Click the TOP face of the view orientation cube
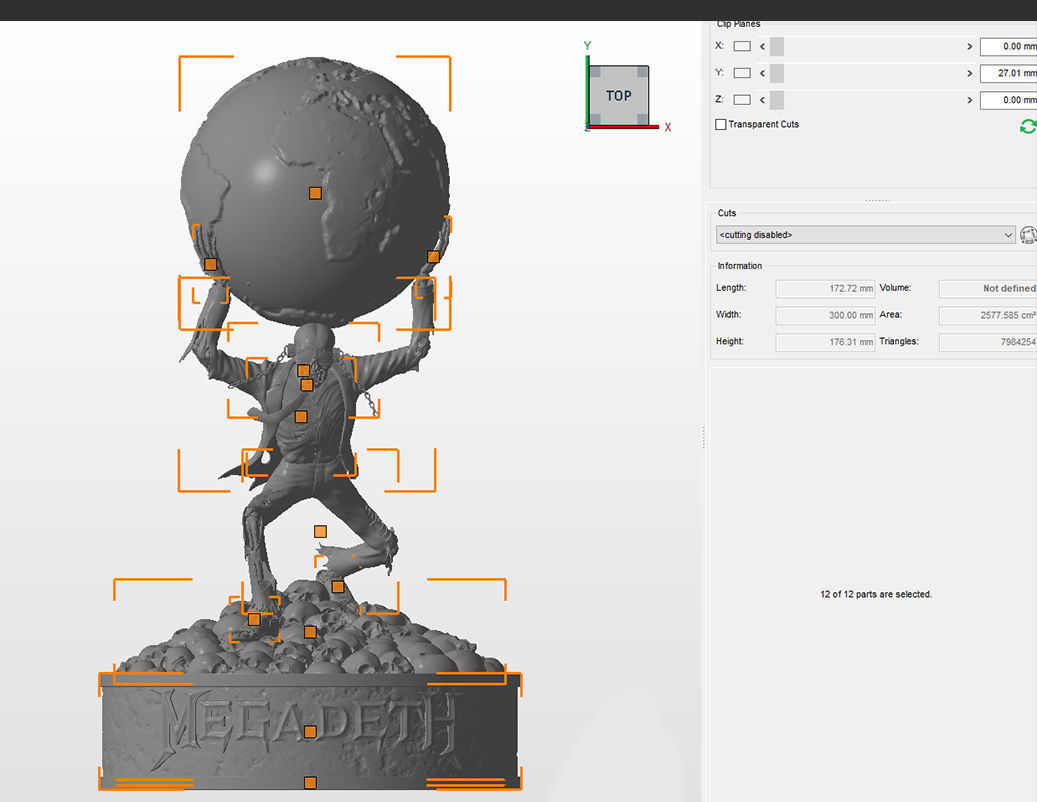1037x802 pixels. point(619,96)
